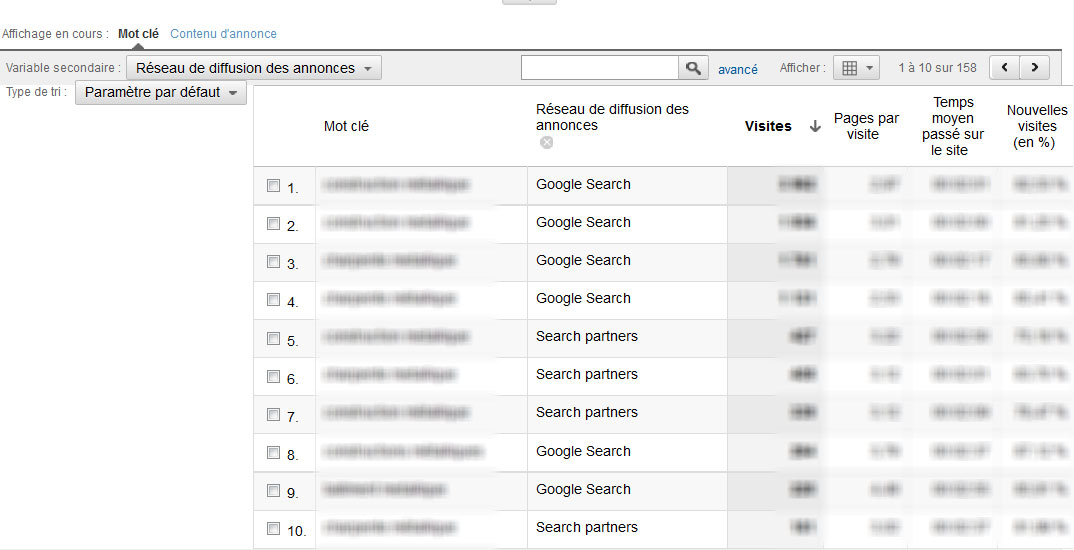1074x550 pixels.
Task: Open the Paramètre par défaut sort-type dropdown
Action: 161,92
